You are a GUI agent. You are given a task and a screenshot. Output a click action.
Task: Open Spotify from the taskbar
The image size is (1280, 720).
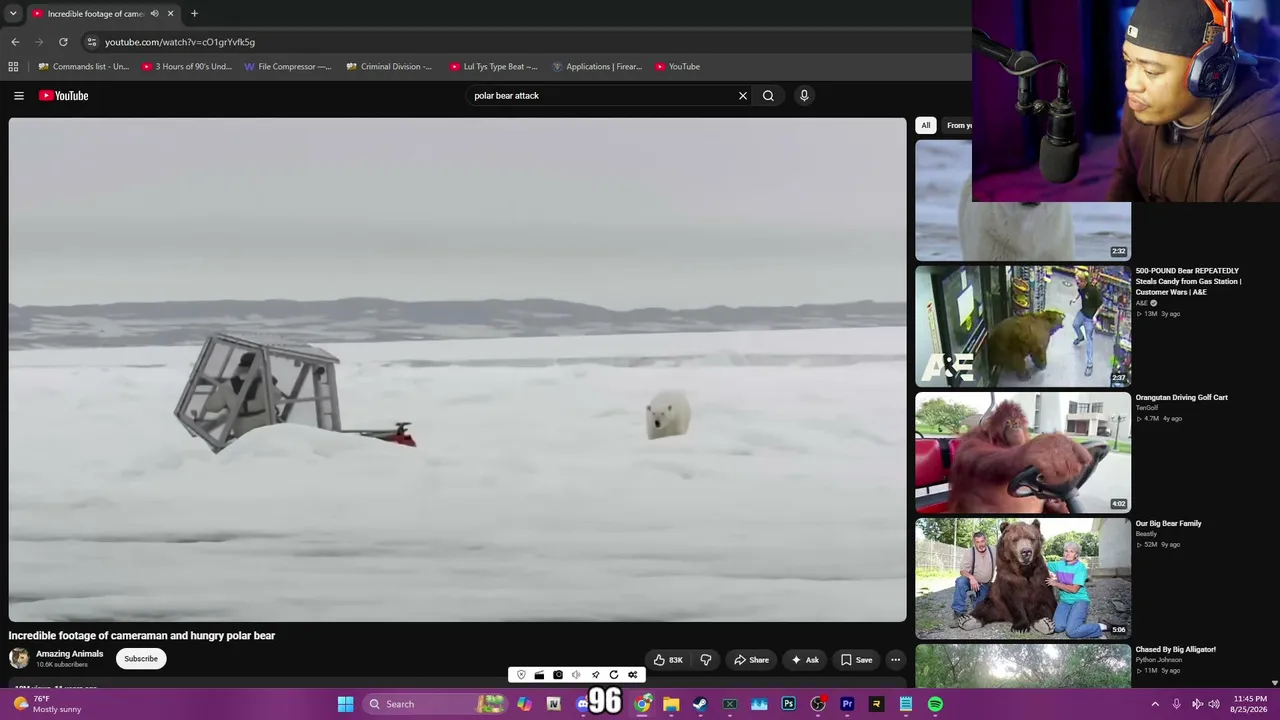click(935, 704)
